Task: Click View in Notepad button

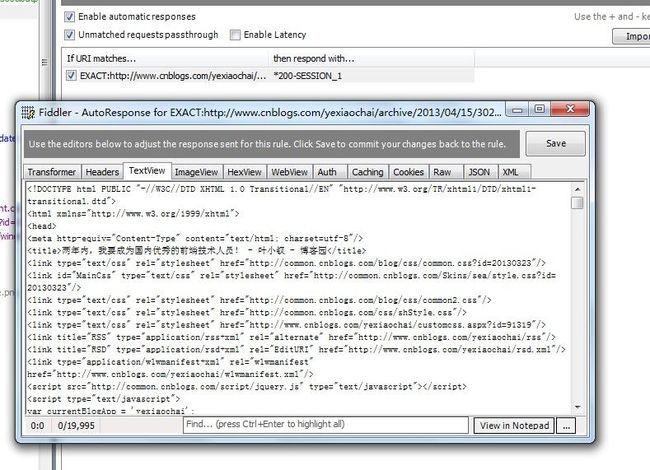Action: [x=514, y=426]
